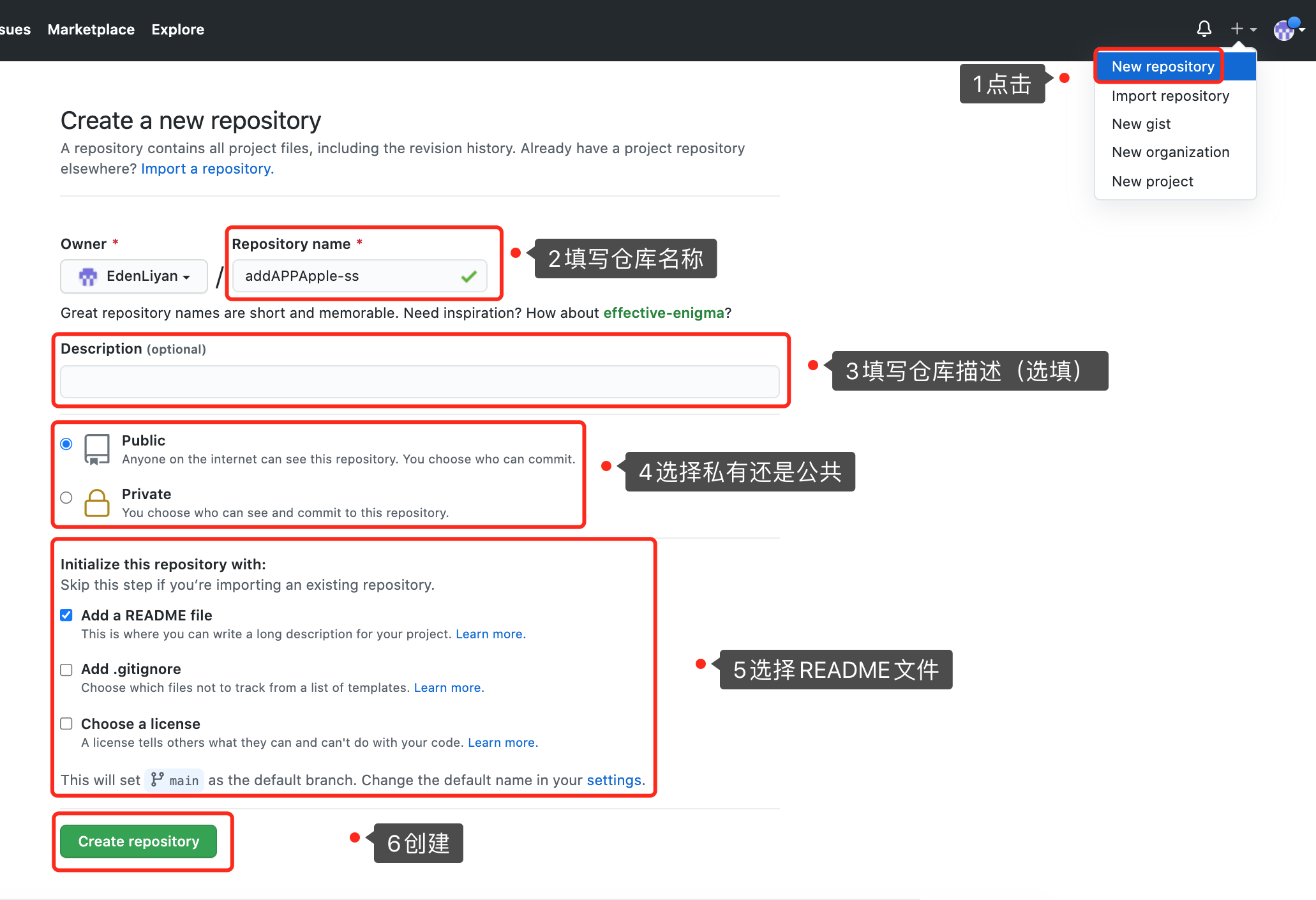Open .gitignore Learn more link
This screenshot has height=900, width=1316.
[x=449, y=687]
